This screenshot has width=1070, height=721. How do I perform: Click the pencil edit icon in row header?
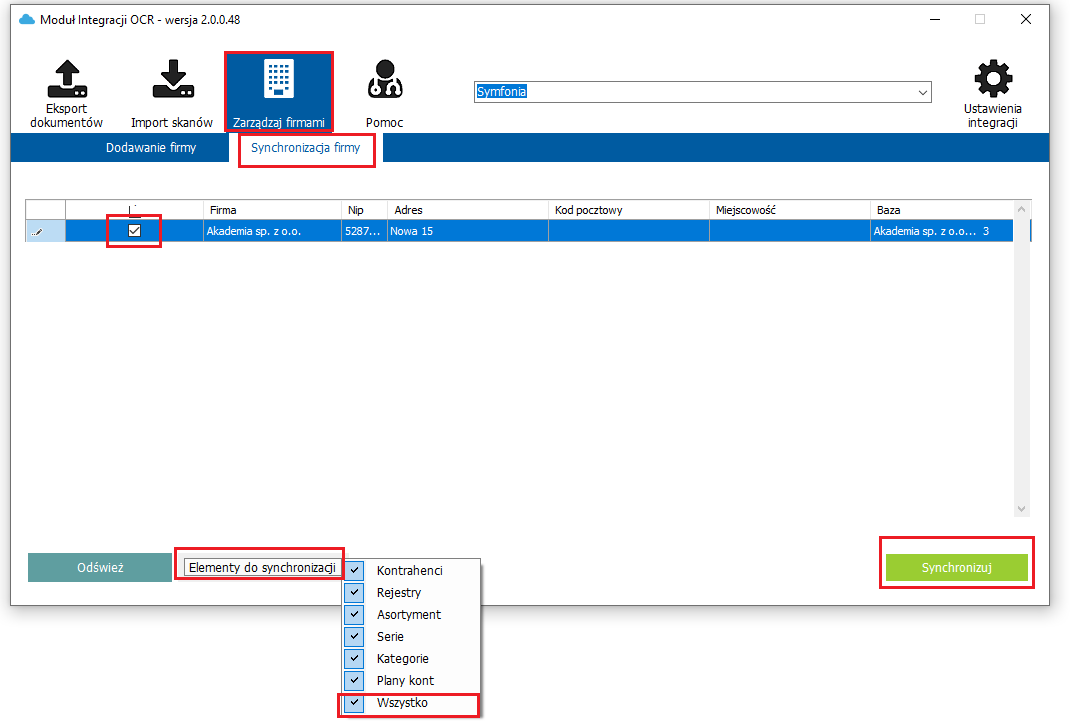(x=37, y=232)
